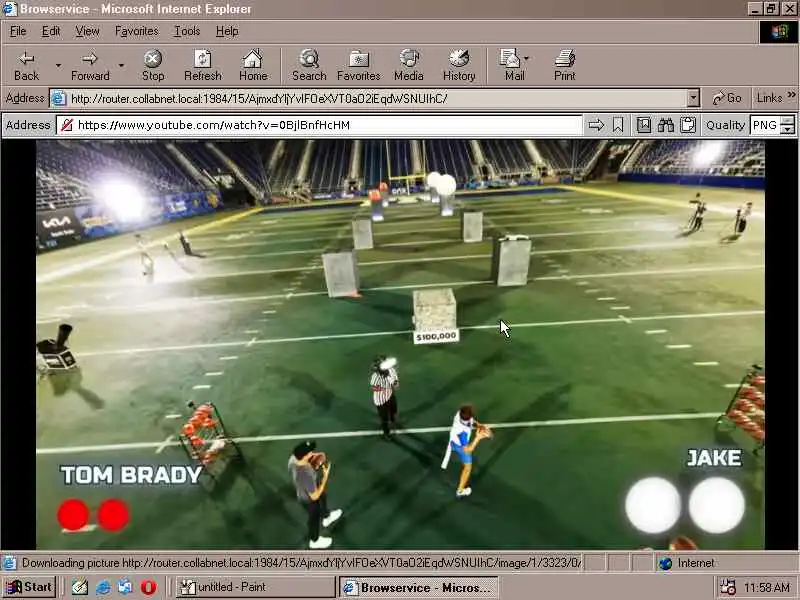800x600 pixels.
Task: Open the Mail button dropdown arrow
Action: point(527,58)
